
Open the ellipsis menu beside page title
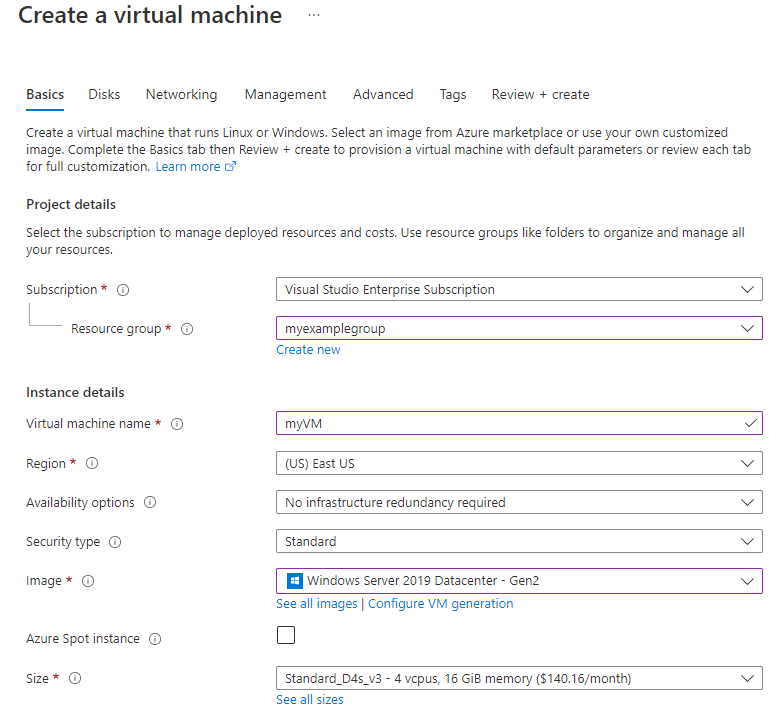pyautogui.click(x=314, y=16)
